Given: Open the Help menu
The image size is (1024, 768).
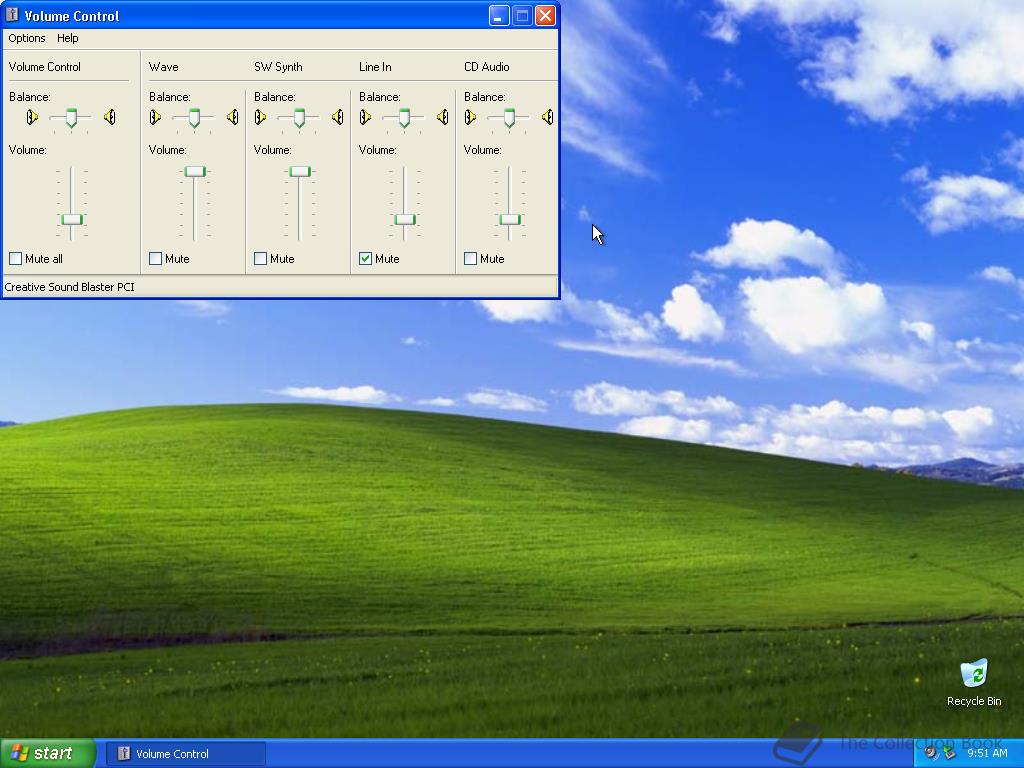Looking at the screenshot, I should (x=67, y=38).
